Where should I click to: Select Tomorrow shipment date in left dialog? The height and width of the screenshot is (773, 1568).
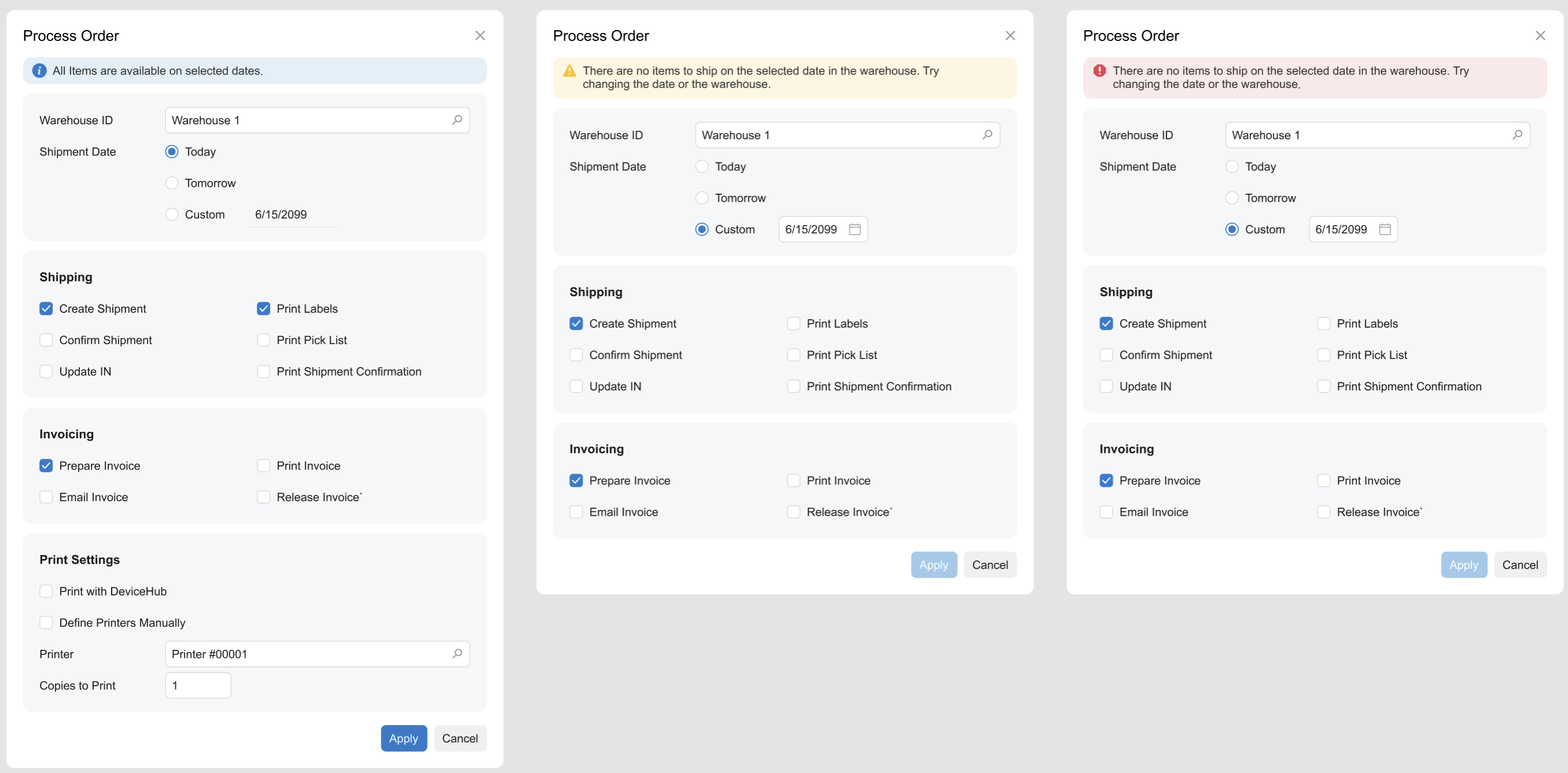(x=172, y=183)
